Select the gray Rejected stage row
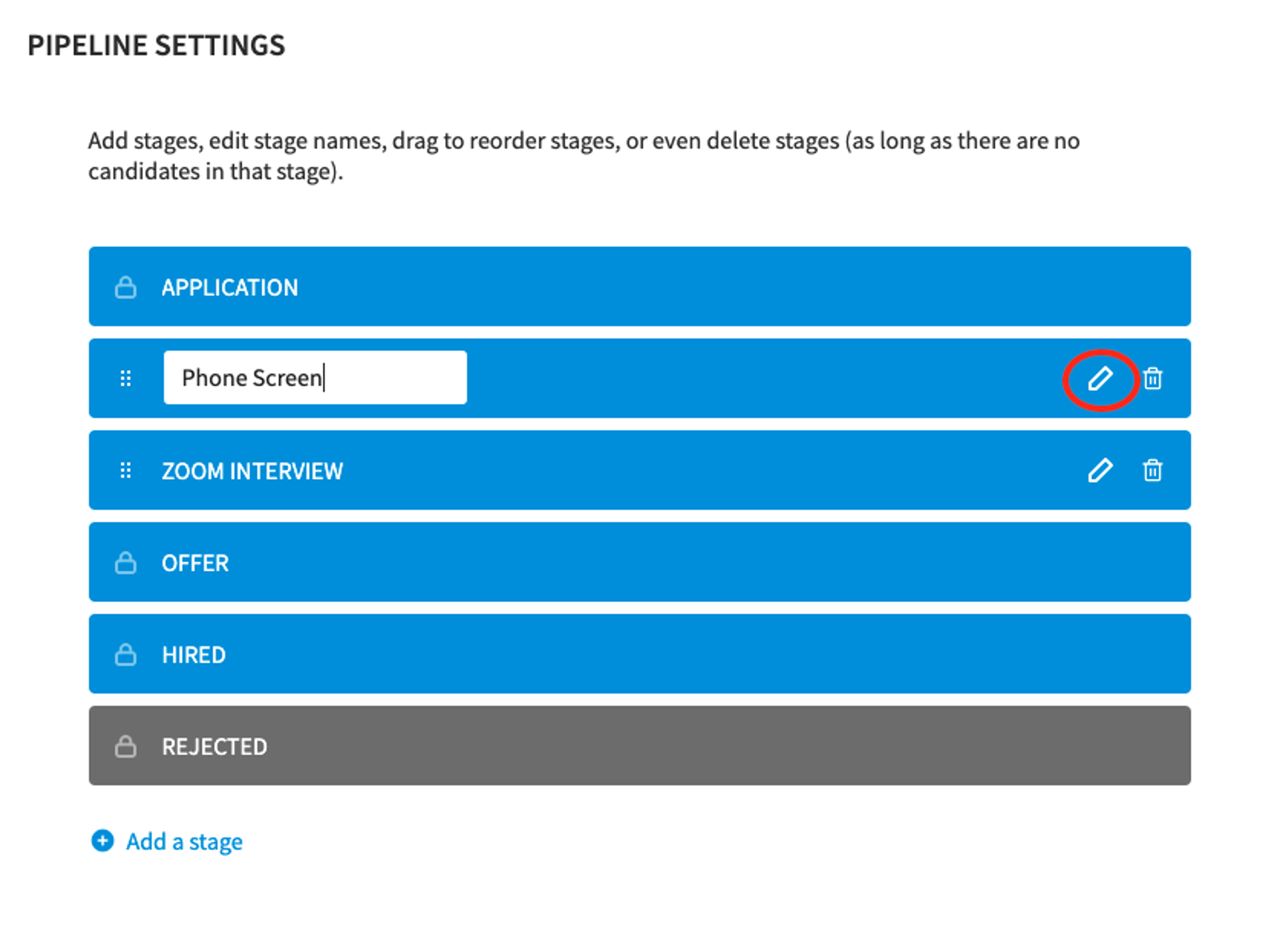 [x=640, y=745]
